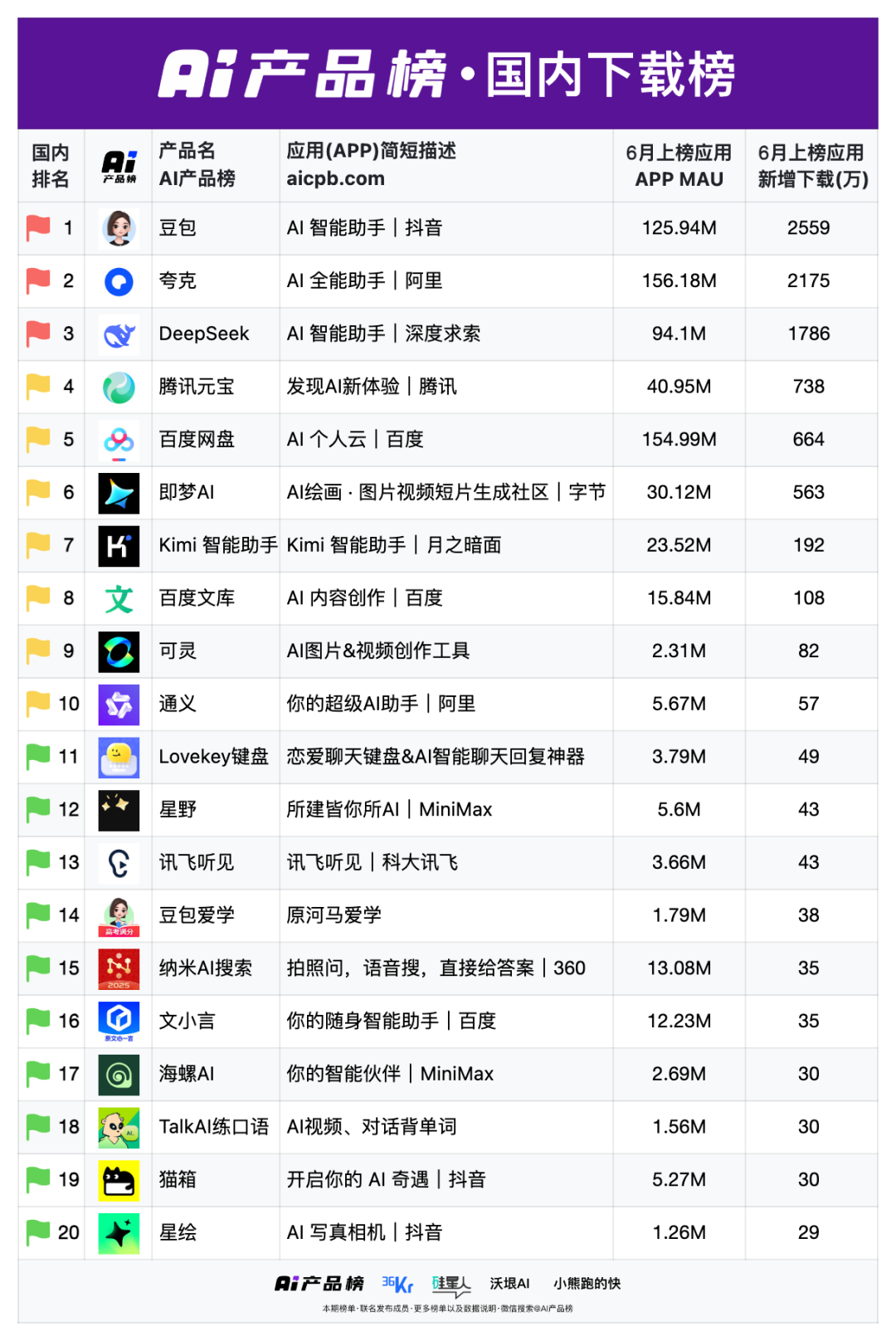Open the 星绘 green star icon

point(119,1233)
